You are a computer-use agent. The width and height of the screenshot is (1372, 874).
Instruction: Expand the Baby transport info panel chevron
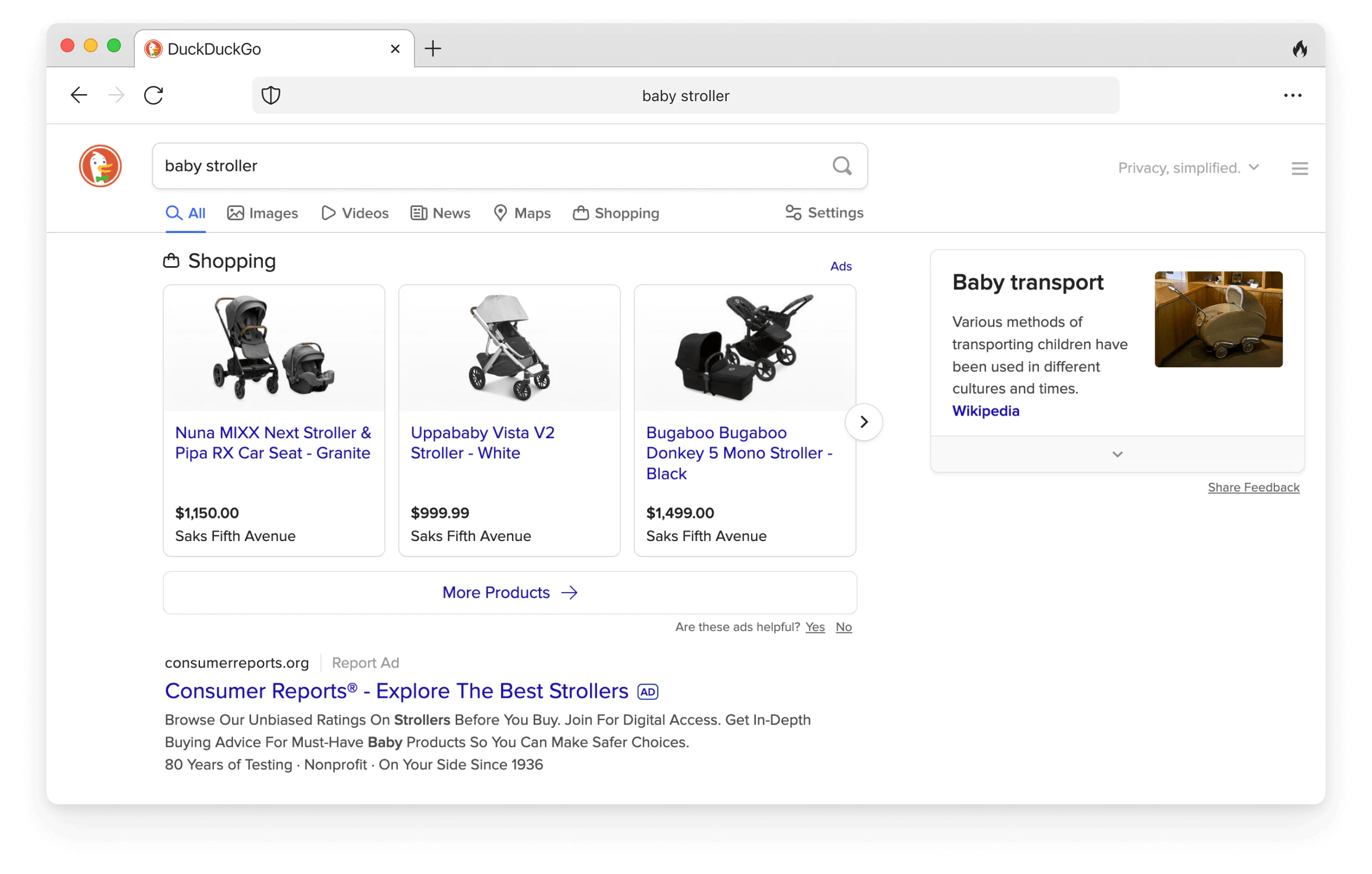pyautogui.click(x=1117, y=454)
